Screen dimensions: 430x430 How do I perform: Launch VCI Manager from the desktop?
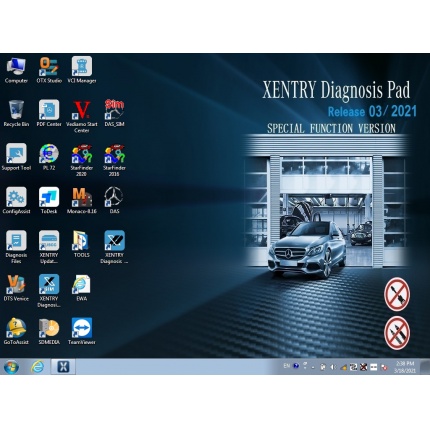[82, 70]
